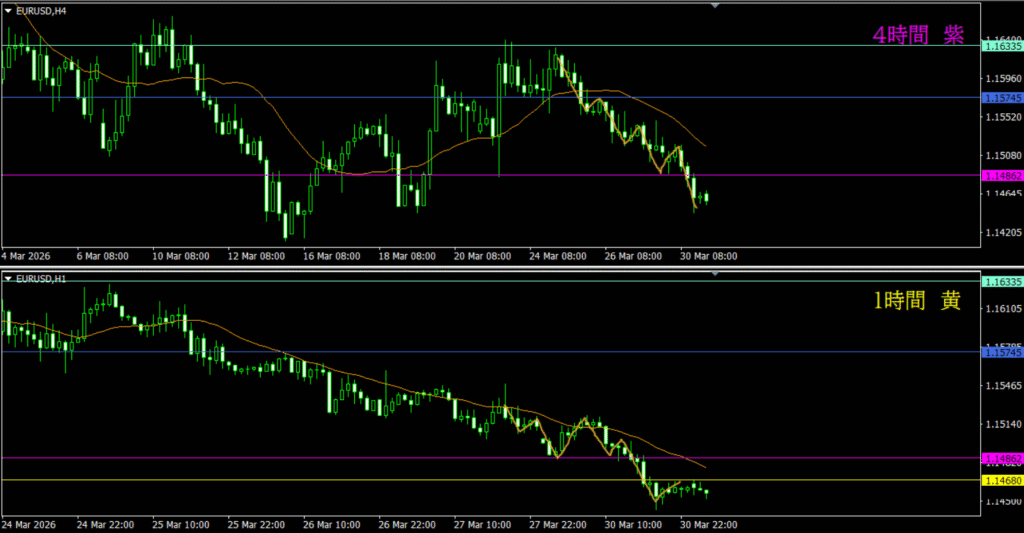Click the triangle icon beside EURUSD,H1 title
This screenshot has height=533, width=1024.
coord(9,277)
